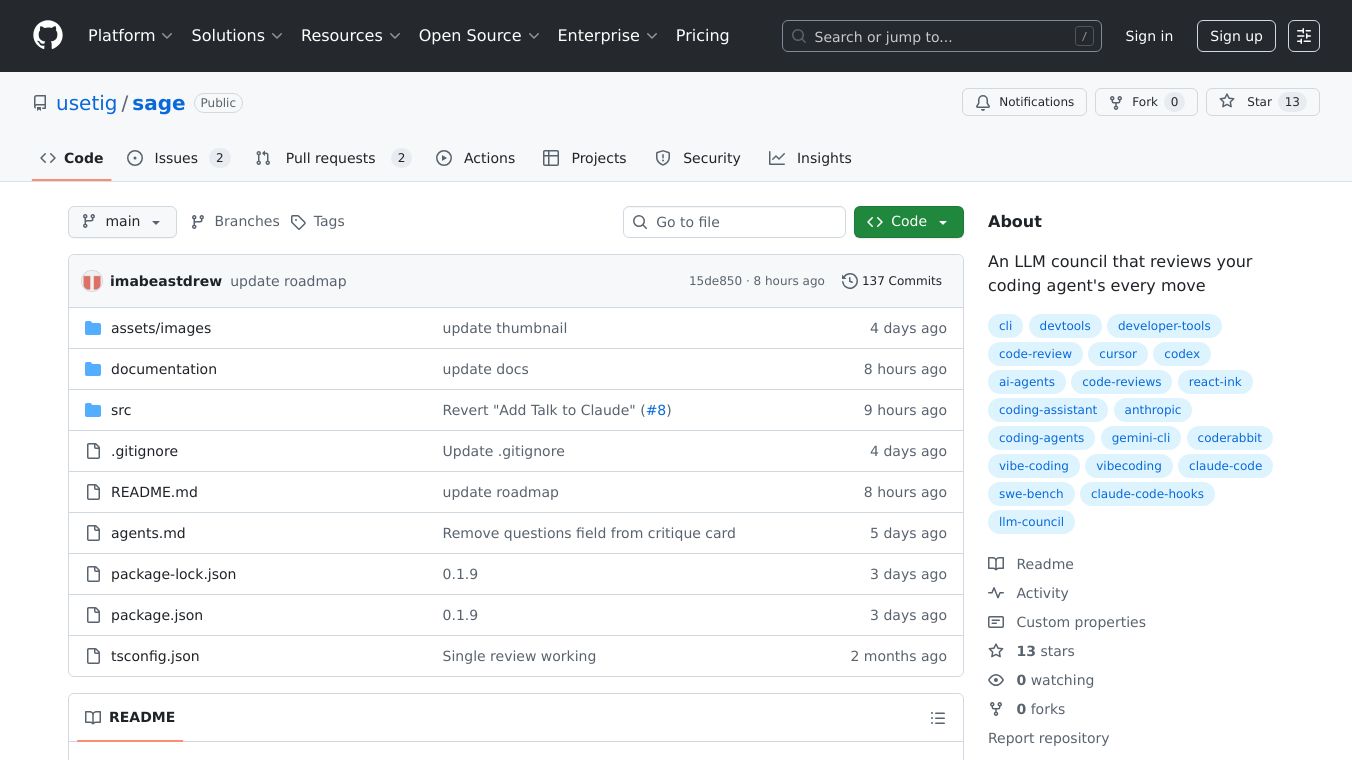Image resolution: width=1352 pixels, height=760 pixels.
Task: Open the src folder
Action: [121, 410]
